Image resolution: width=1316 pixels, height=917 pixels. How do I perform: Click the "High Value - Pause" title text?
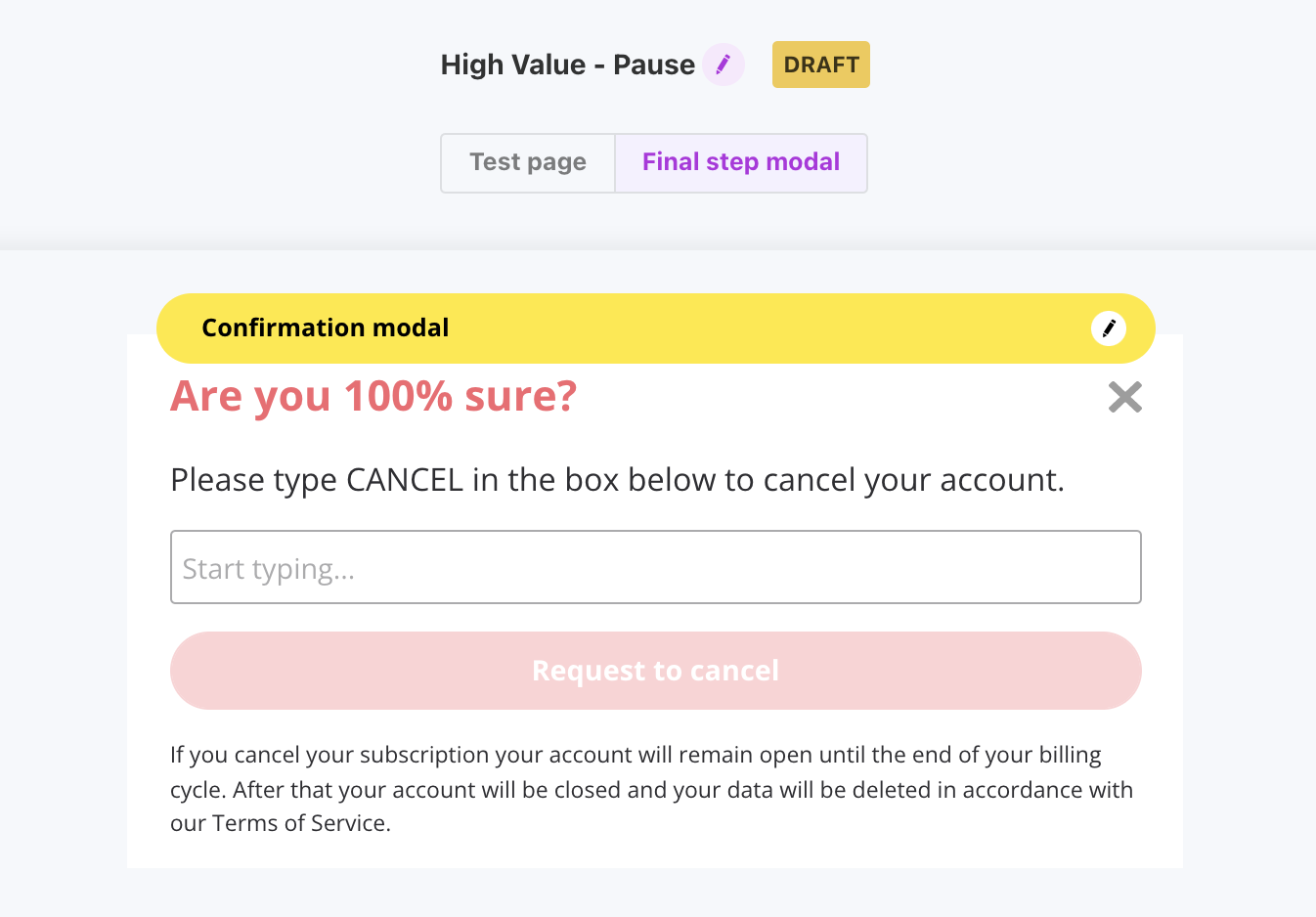567,65
